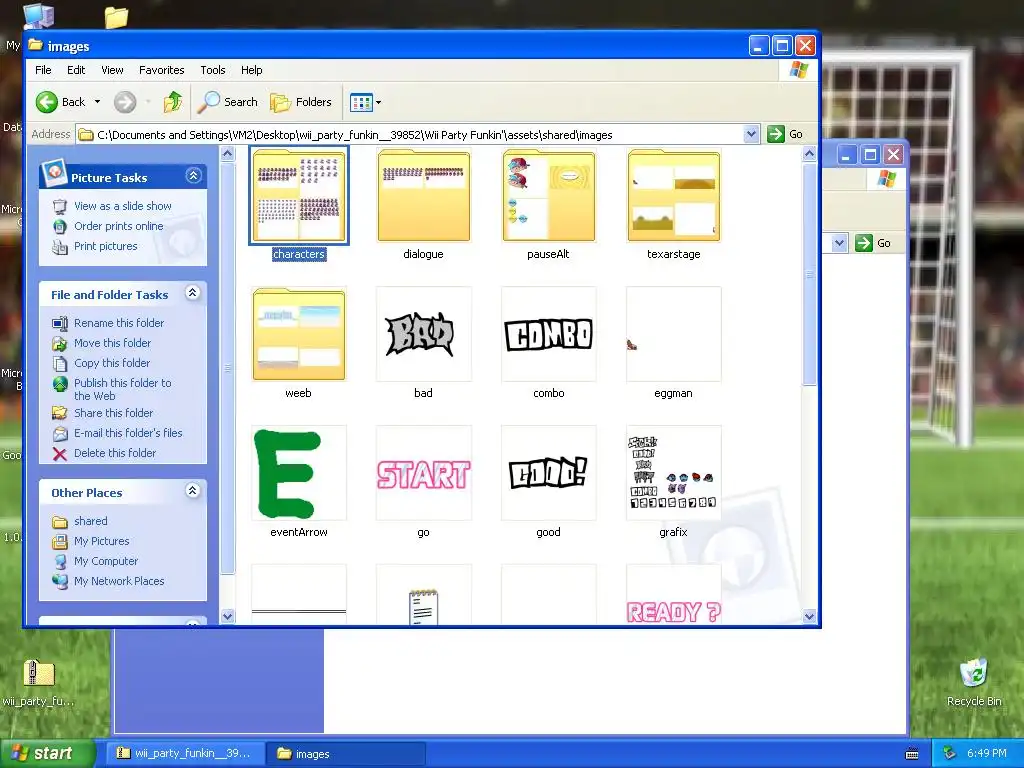The image size is (1024, 768).
Task: Select the weeb folder
Action: click(x=298, y=334)
